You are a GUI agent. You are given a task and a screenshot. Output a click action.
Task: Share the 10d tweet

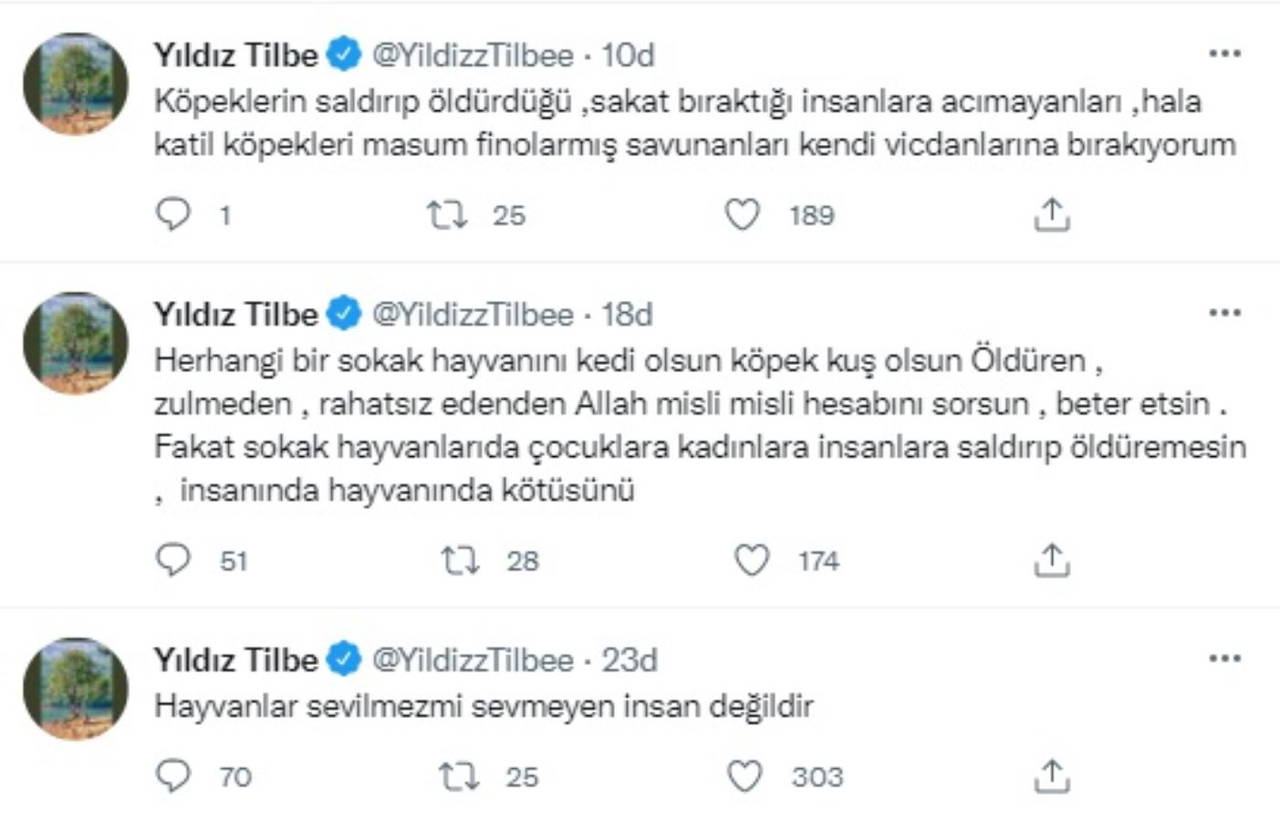click(x=1052, y=214)
